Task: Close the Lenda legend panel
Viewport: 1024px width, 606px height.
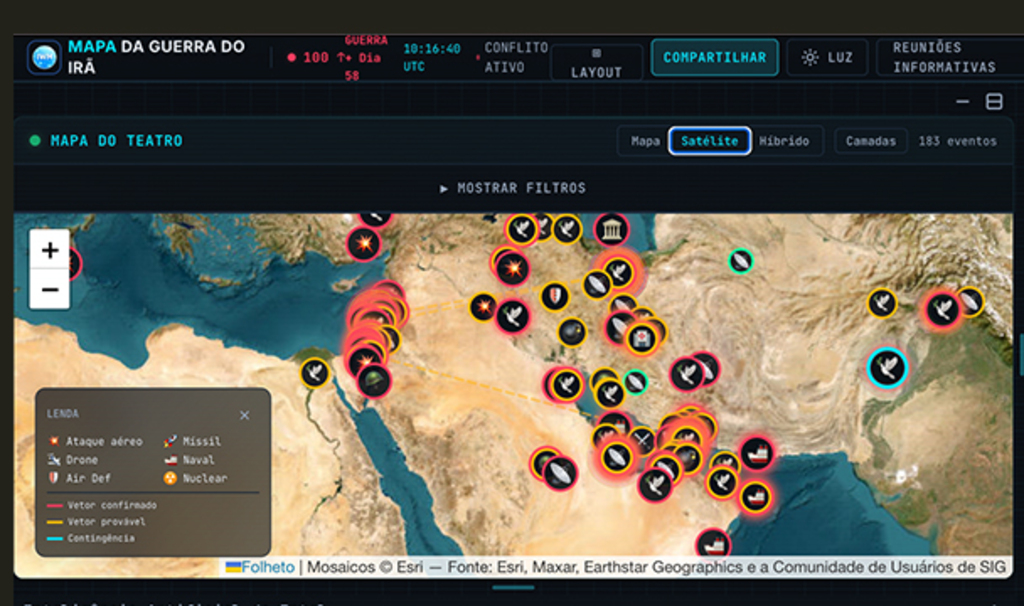Action: point(245,415)
